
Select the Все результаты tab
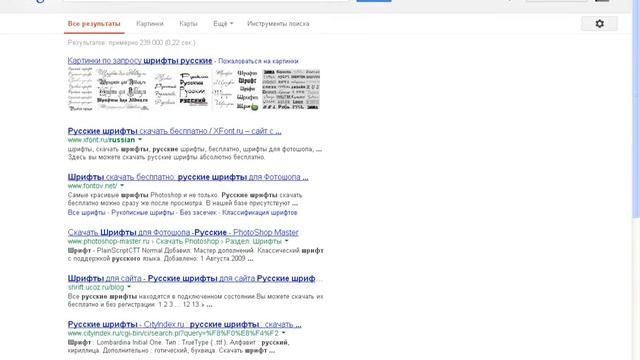click(x=94, y=24)
